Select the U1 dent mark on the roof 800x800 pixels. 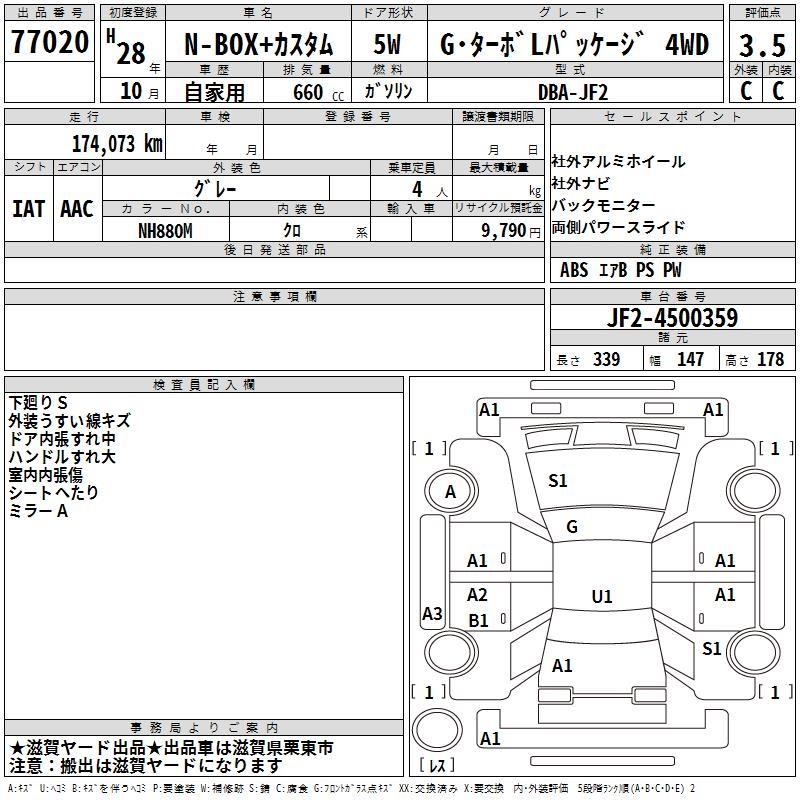point(601,597)
